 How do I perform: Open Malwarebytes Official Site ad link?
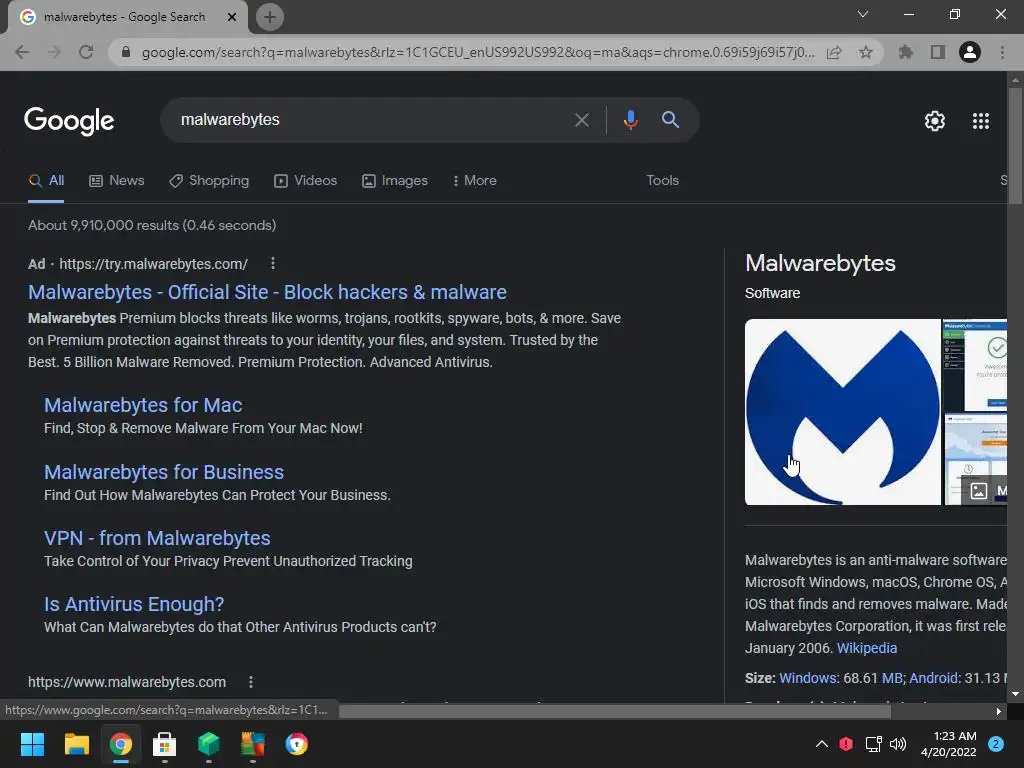(x=267, y=292)
